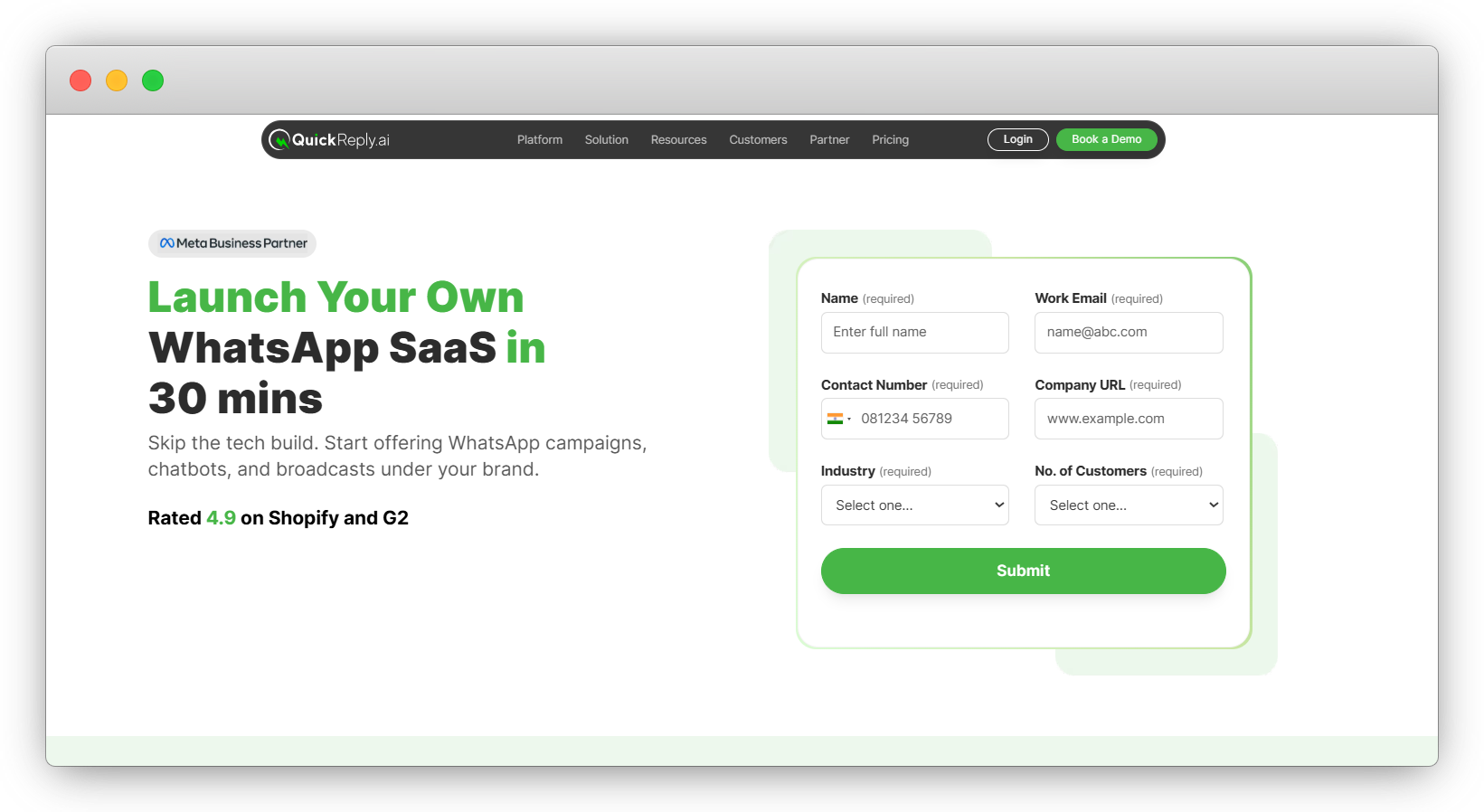Click the Book a Demo button

tap(1107, 139)
